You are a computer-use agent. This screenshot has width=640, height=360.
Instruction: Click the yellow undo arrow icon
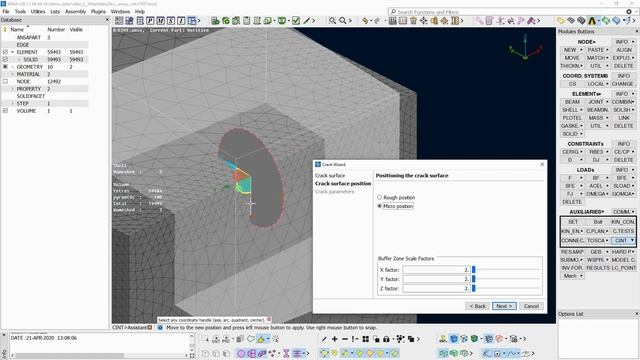click(365, 20)
